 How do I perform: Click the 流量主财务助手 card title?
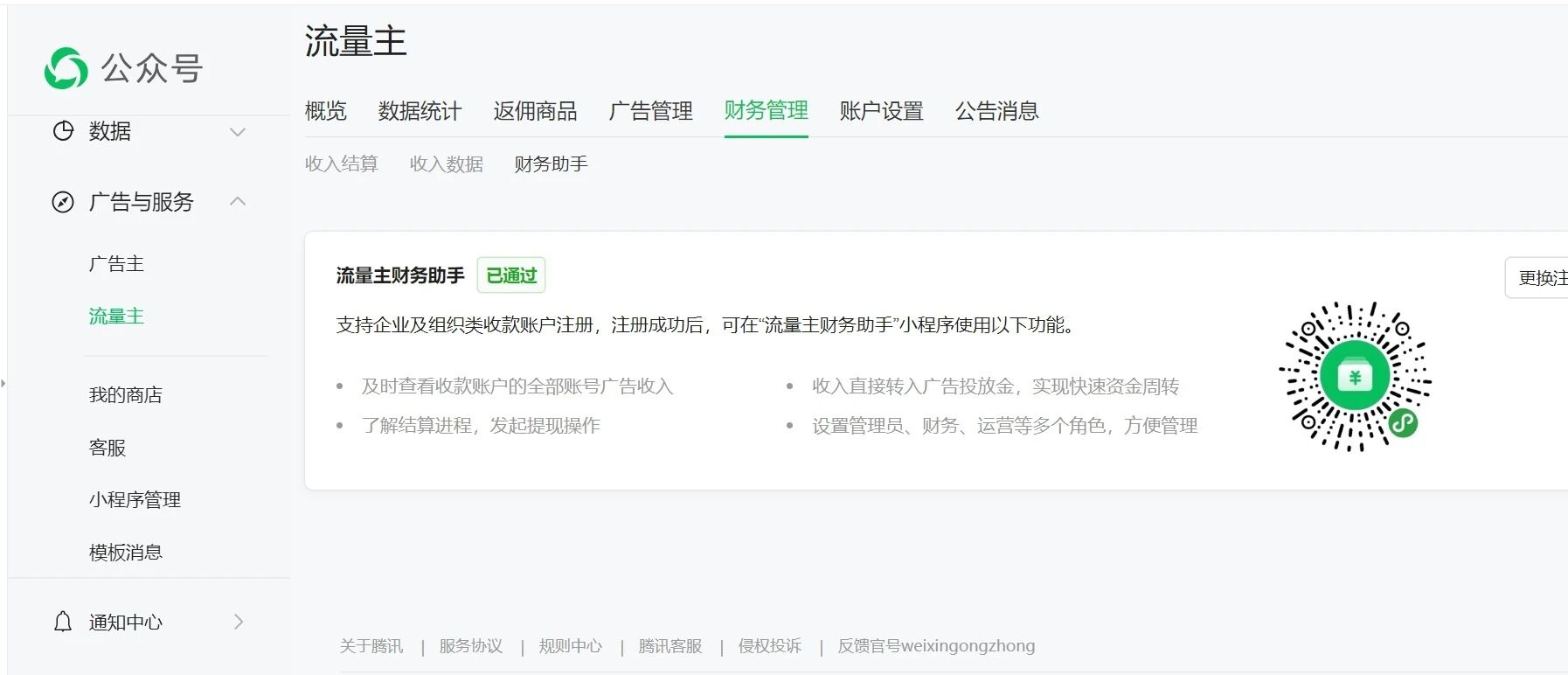coord(400,275)
